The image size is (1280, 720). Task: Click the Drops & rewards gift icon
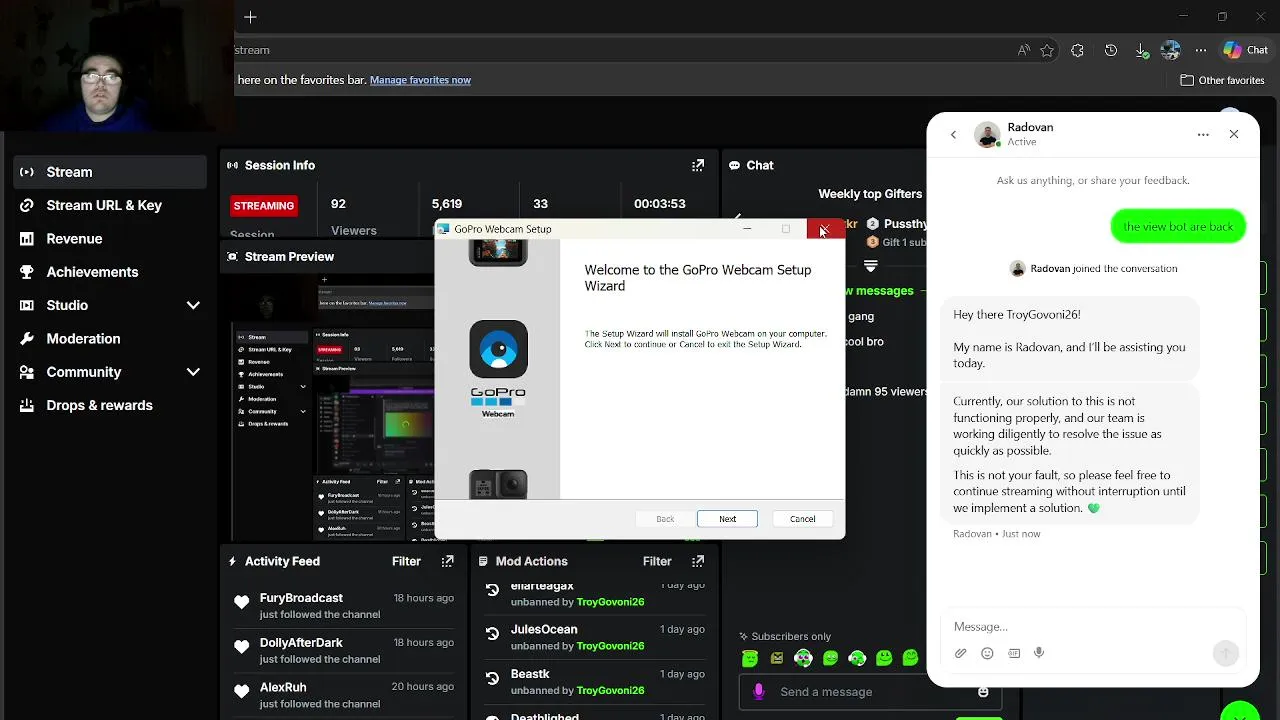[x=27, y=405]
